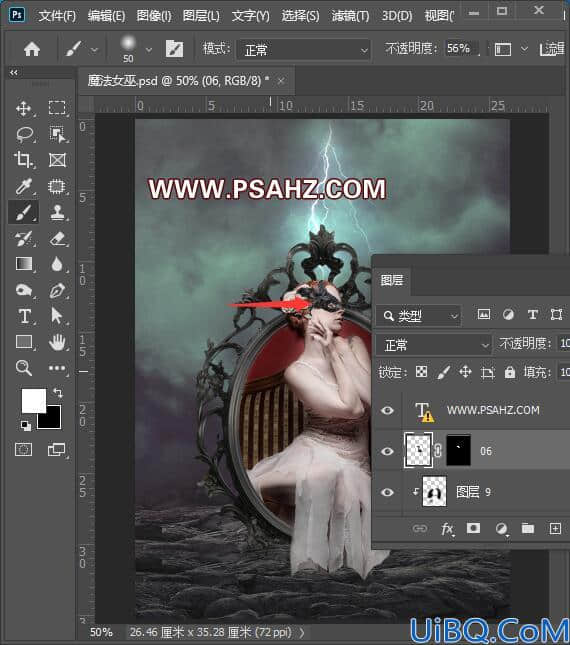Select the Object Selection tool

click(57, 134)
